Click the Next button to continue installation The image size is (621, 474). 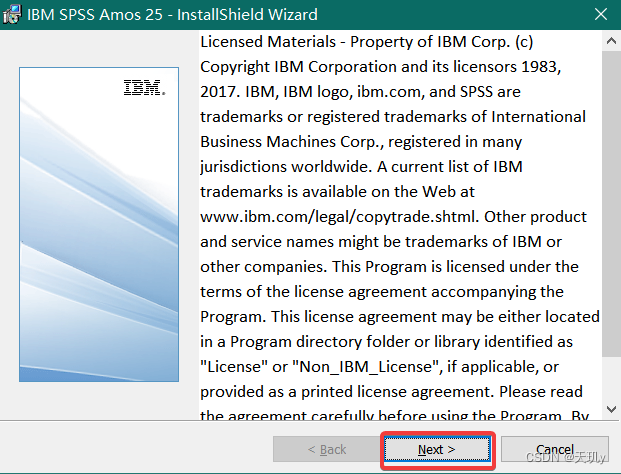coord(437,449)
